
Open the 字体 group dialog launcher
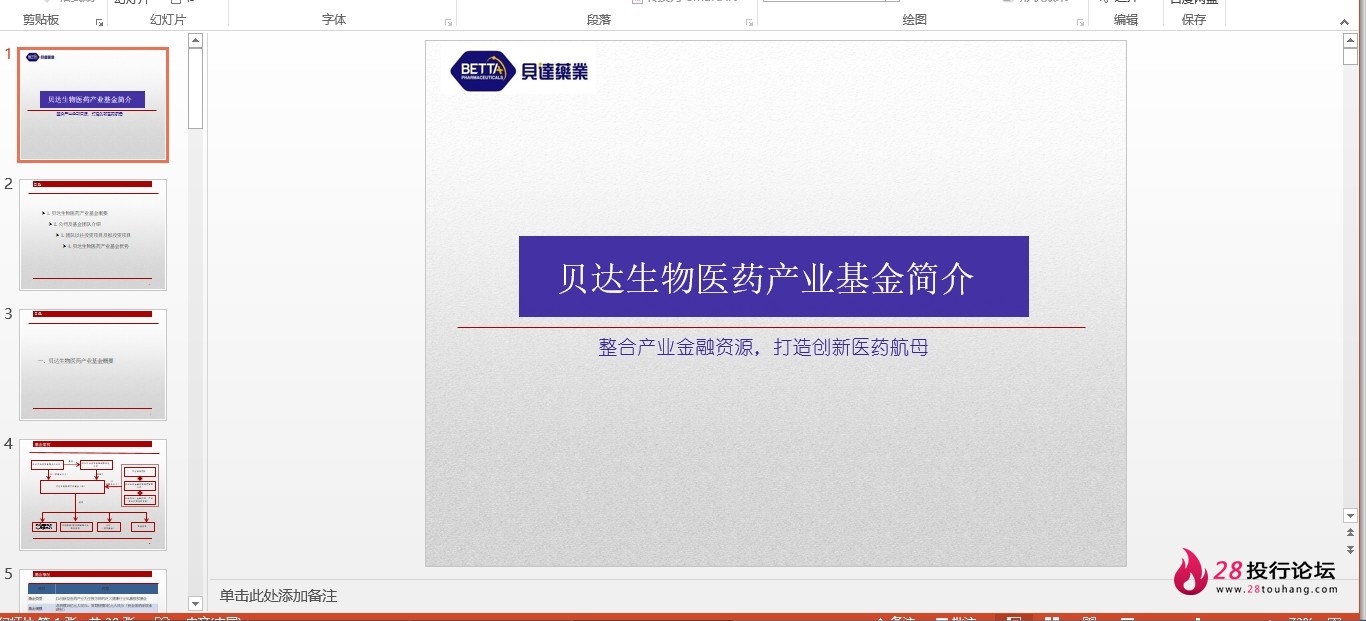point(447,22)
